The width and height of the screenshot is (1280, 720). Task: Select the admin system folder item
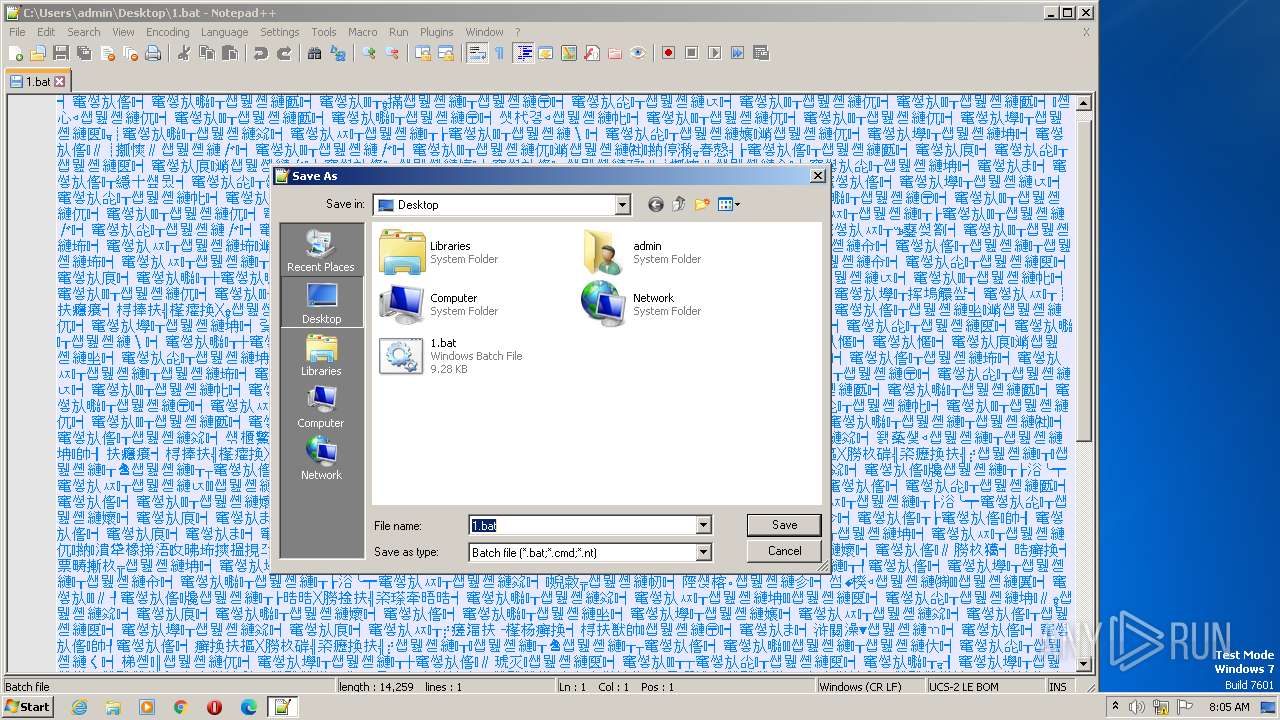coord(641,252)
